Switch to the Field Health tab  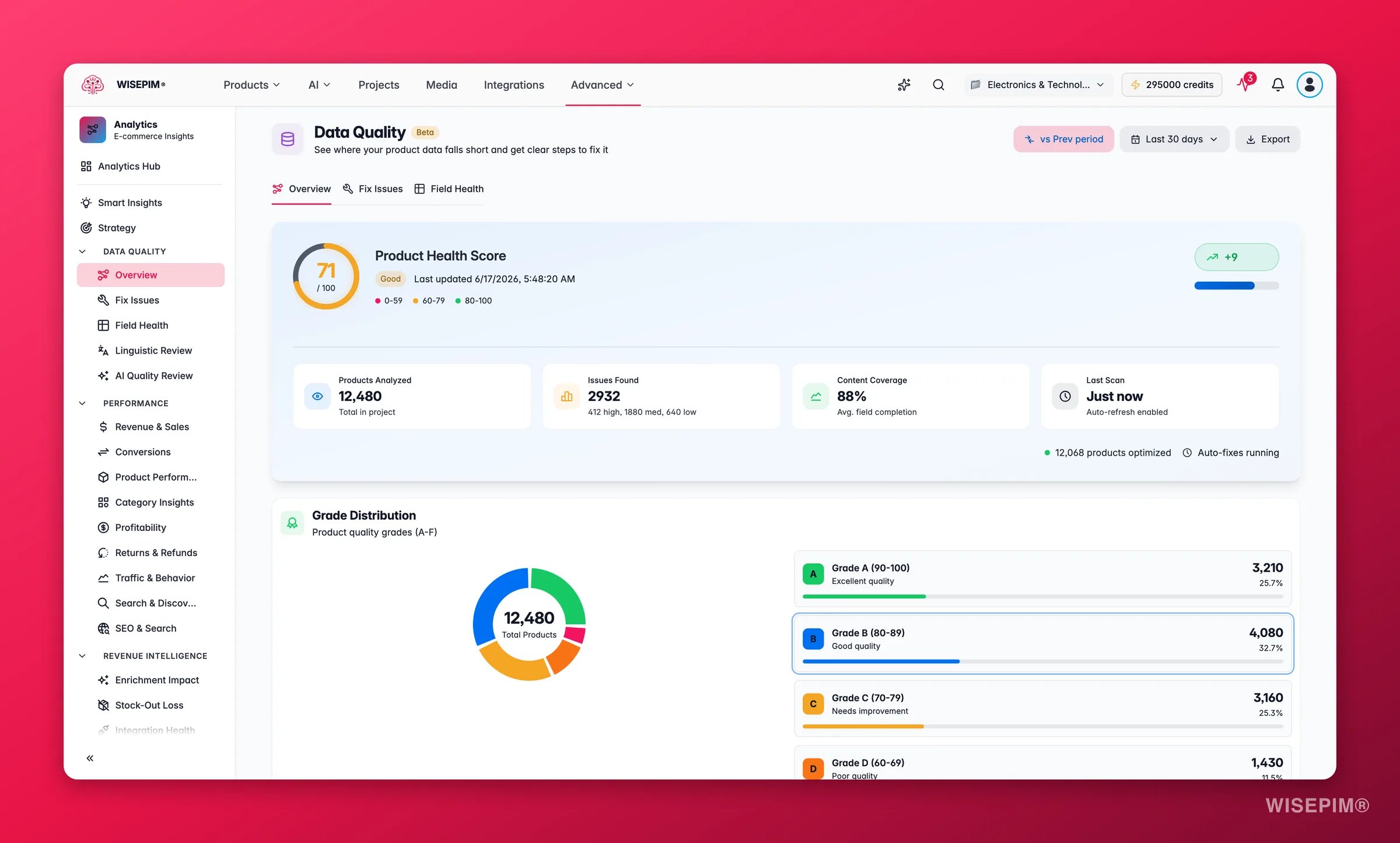449,189
